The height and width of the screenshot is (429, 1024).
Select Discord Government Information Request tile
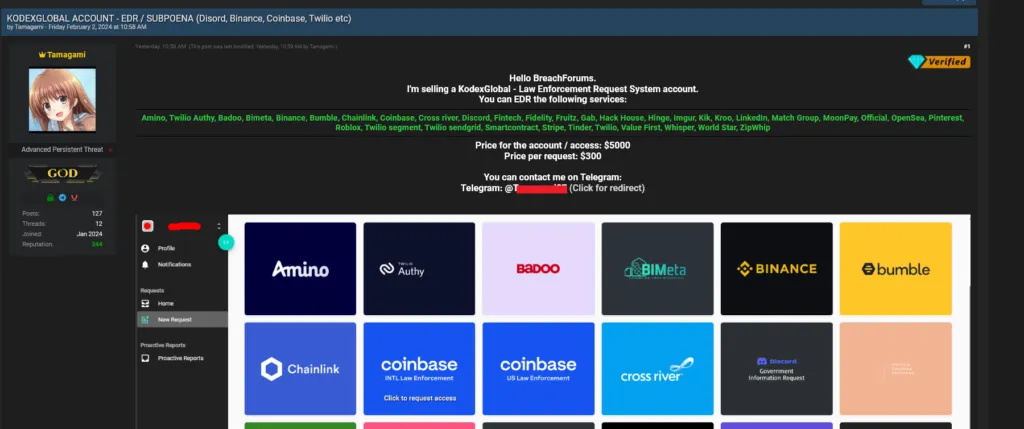(776, 368)
